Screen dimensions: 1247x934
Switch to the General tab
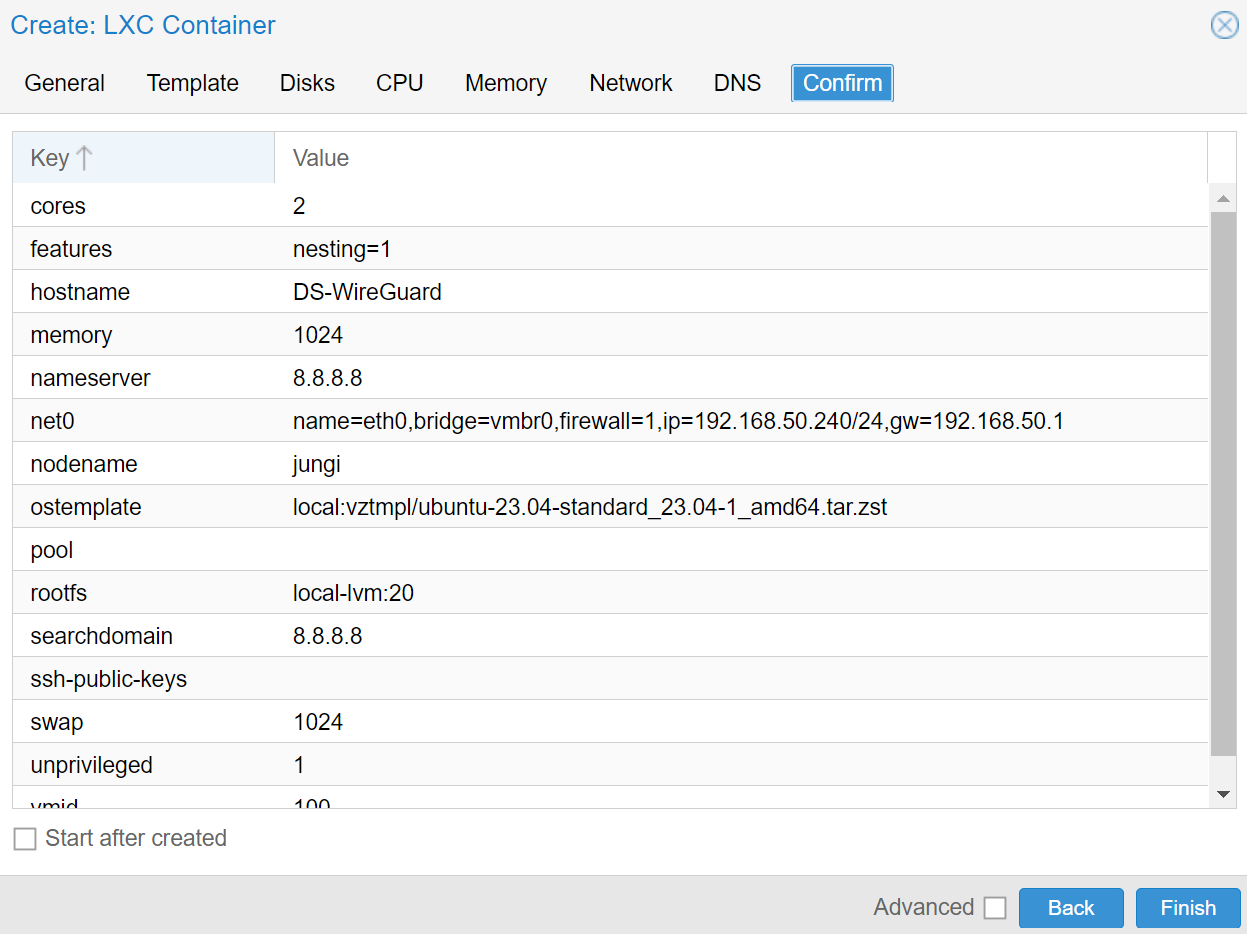point(65,83)
